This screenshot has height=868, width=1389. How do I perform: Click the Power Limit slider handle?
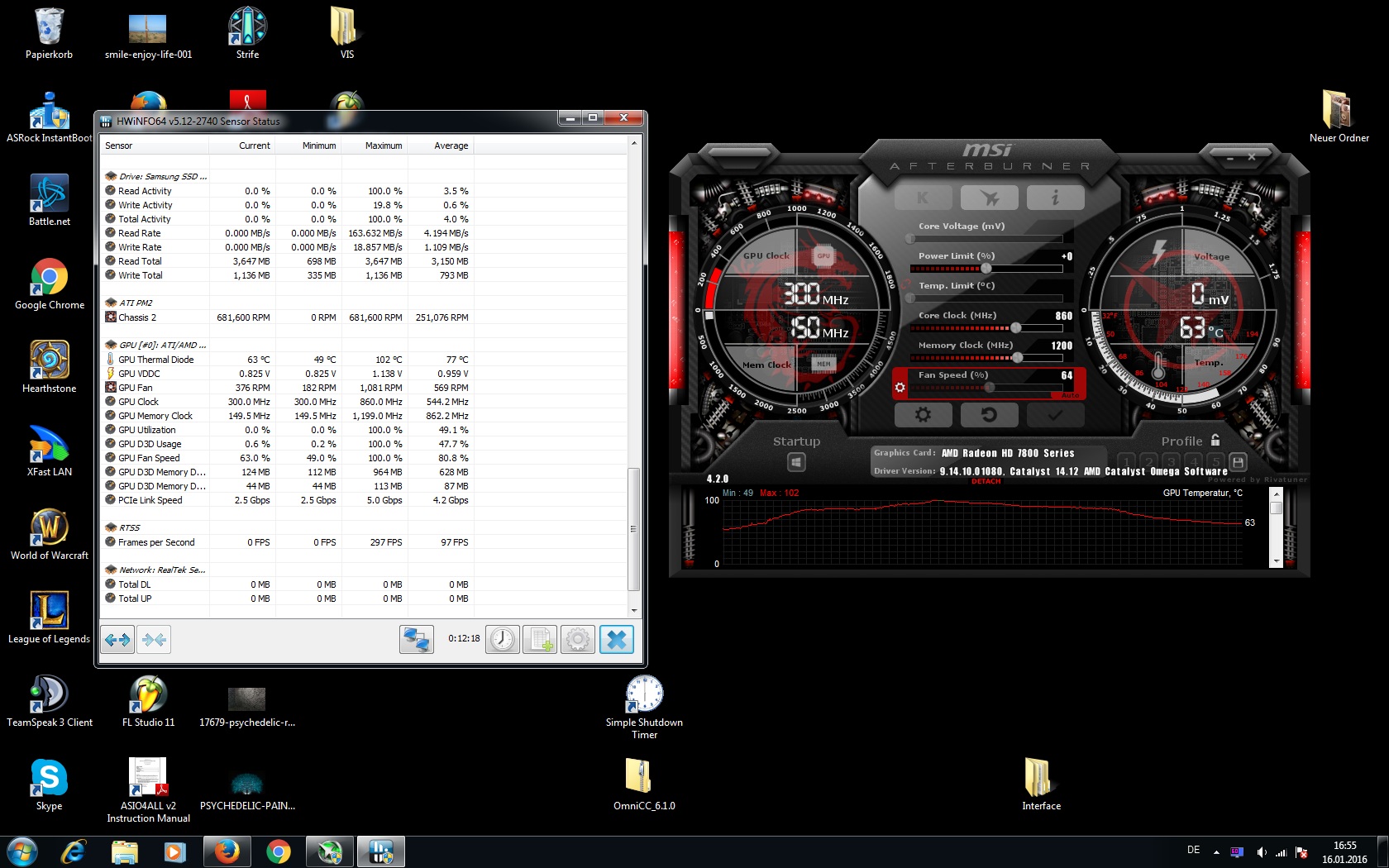click(x=986, y=269)
